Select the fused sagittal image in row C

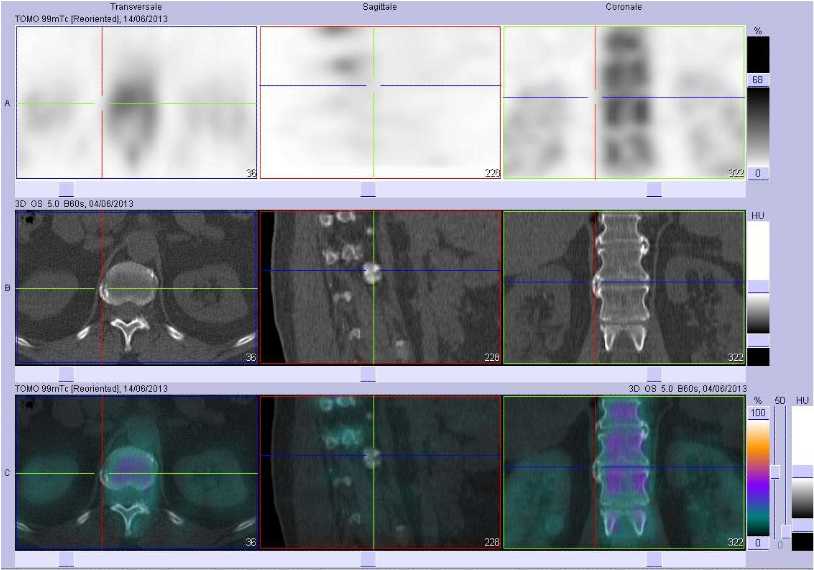click(380, 472)
